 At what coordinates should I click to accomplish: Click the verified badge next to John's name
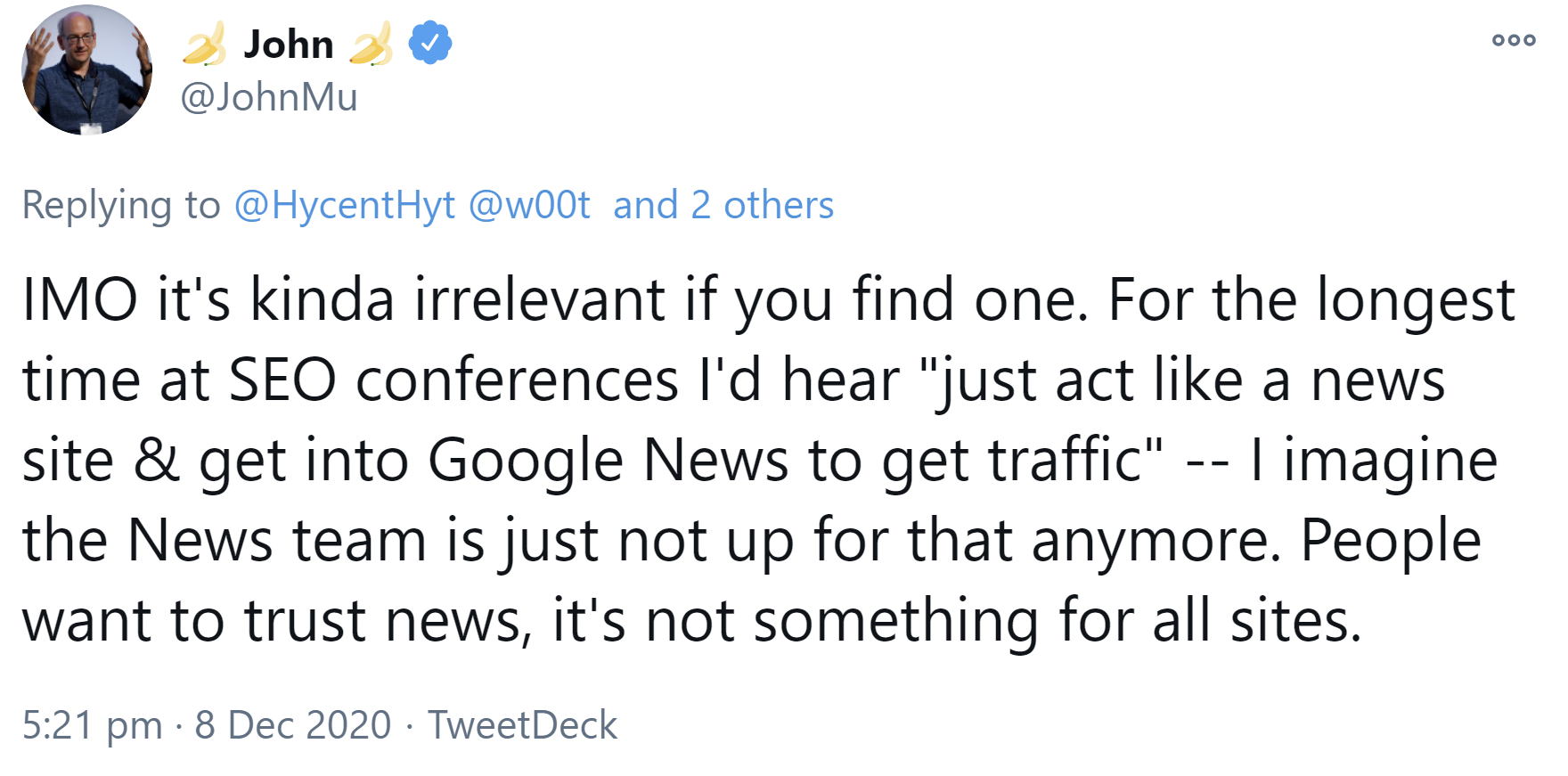pyautogui.click(x=429, y=41)
